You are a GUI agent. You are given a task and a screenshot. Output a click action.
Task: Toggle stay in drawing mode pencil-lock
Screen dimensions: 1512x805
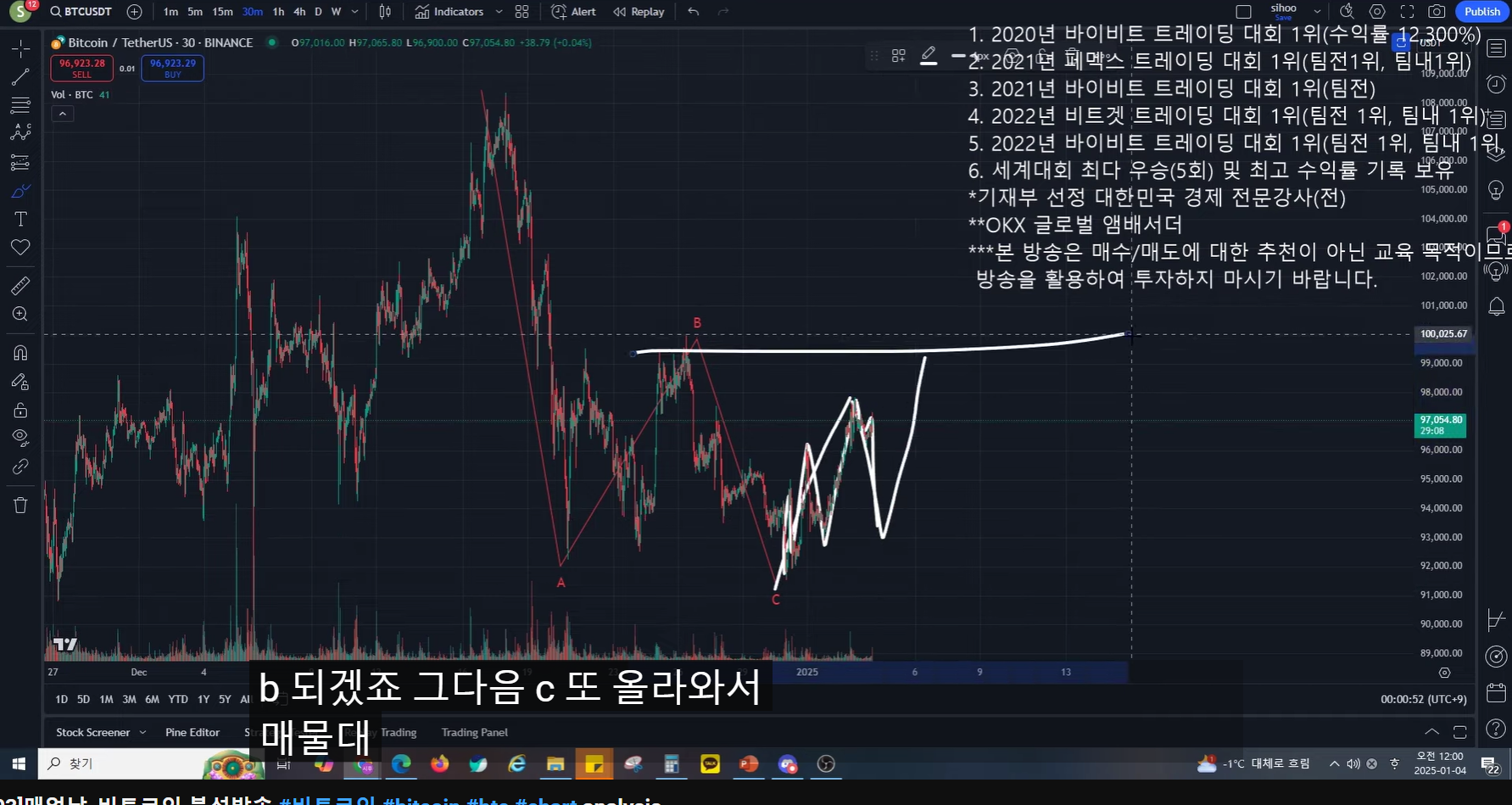(x=20, y=382)
